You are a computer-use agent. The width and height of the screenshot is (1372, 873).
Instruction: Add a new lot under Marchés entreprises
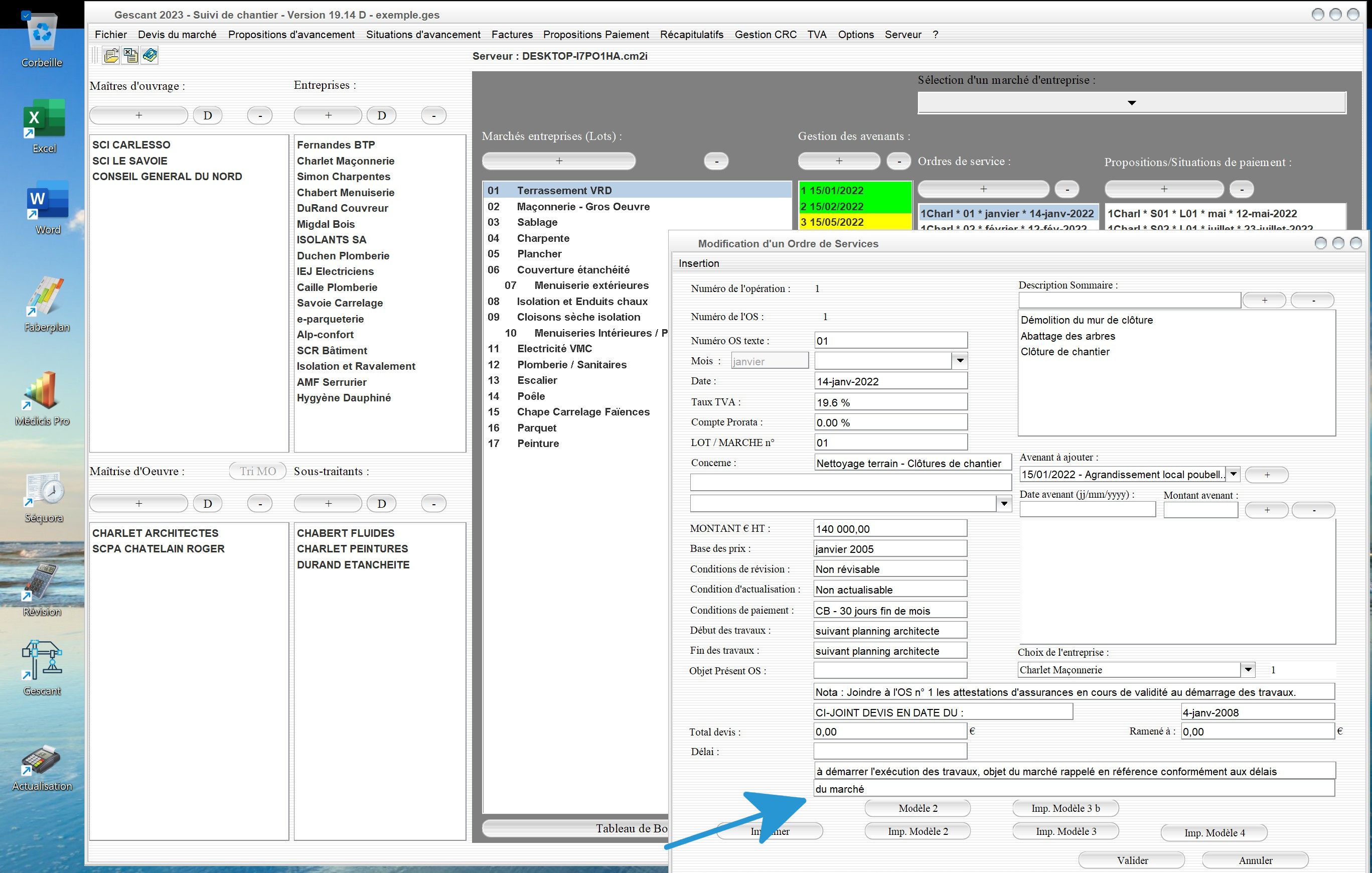click(558, 161)
